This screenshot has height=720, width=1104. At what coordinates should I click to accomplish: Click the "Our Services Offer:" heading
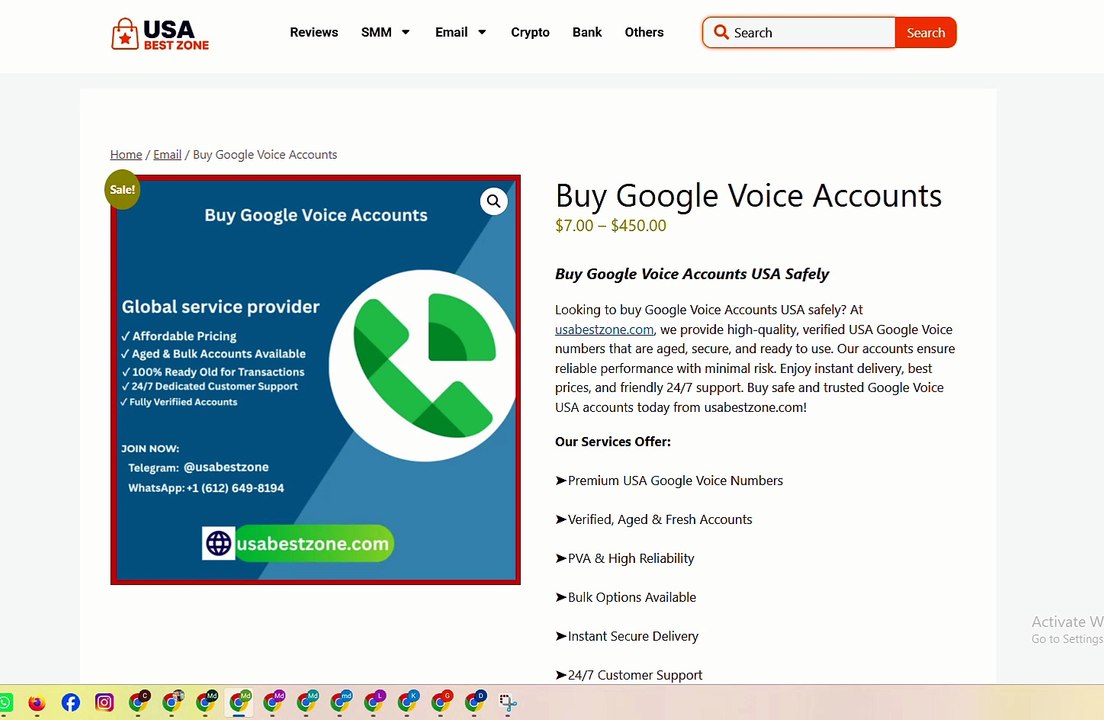(x=613, y=442)
